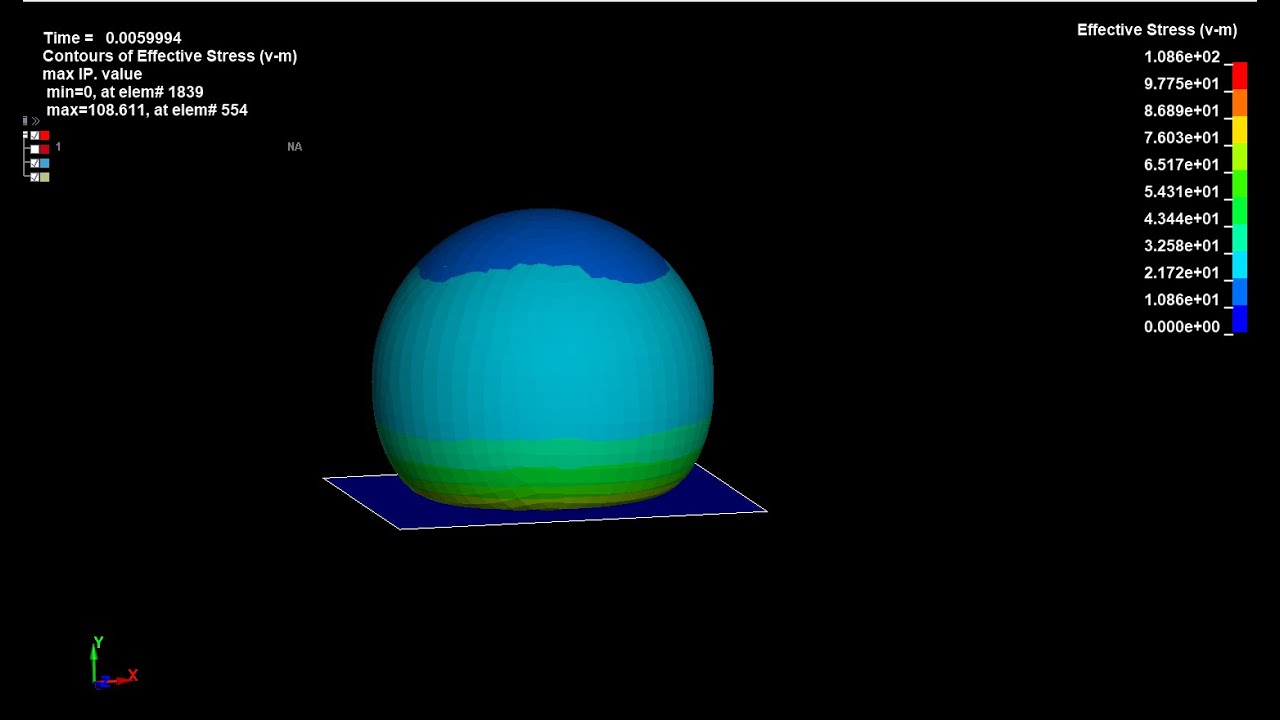Click the 'min=0, at elem# 1839' text
Viewport: 1280px width, 720px height.
click(x=125, y=92)
